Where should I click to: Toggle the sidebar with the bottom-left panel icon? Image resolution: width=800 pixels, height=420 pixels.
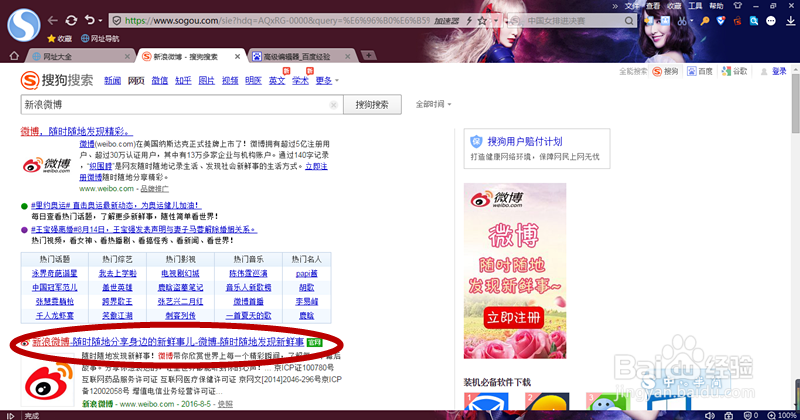click(x=10, y=415)
